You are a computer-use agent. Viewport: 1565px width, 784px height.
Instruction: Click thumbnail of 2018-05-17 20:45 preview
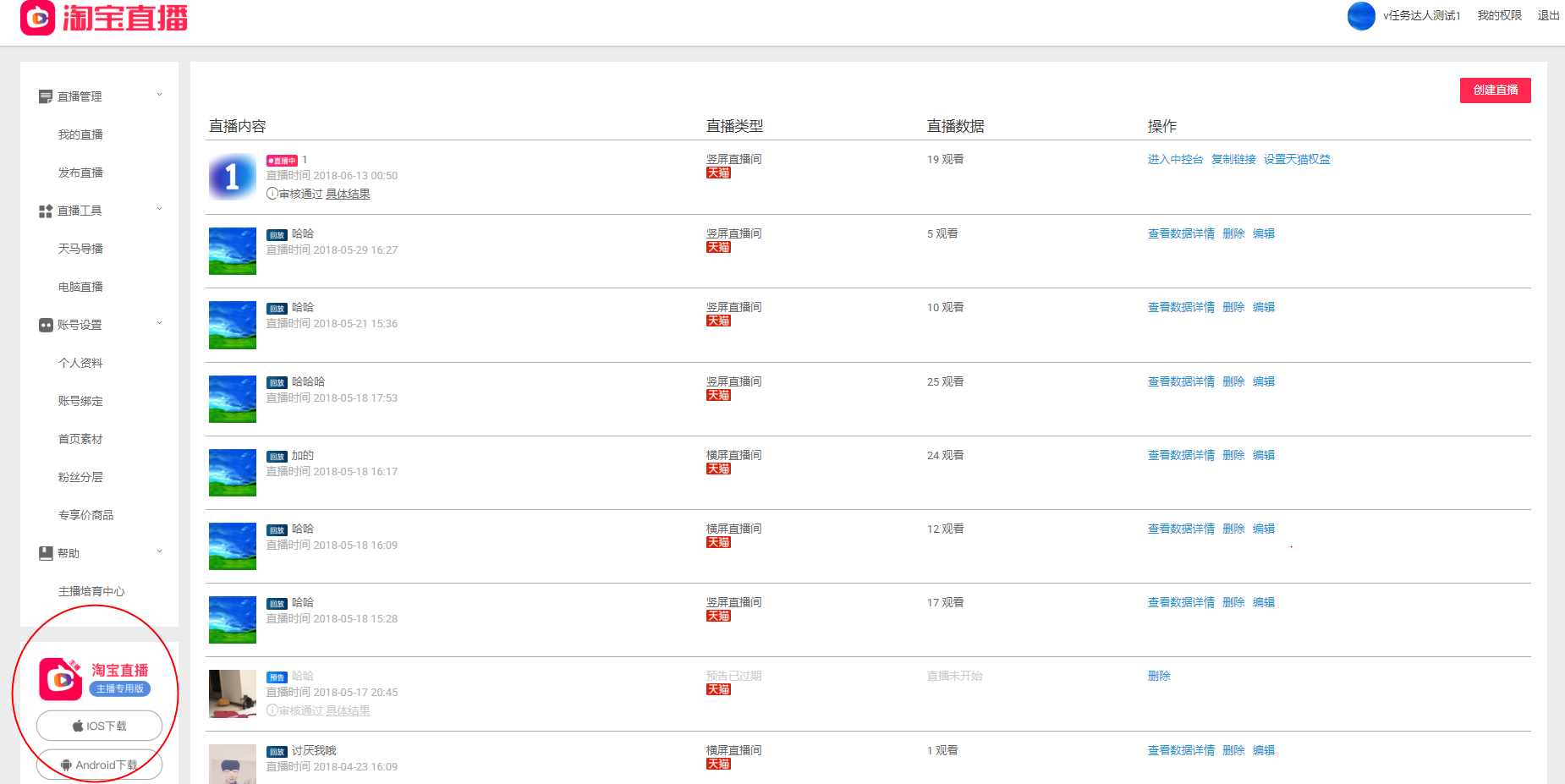point(233,694)
